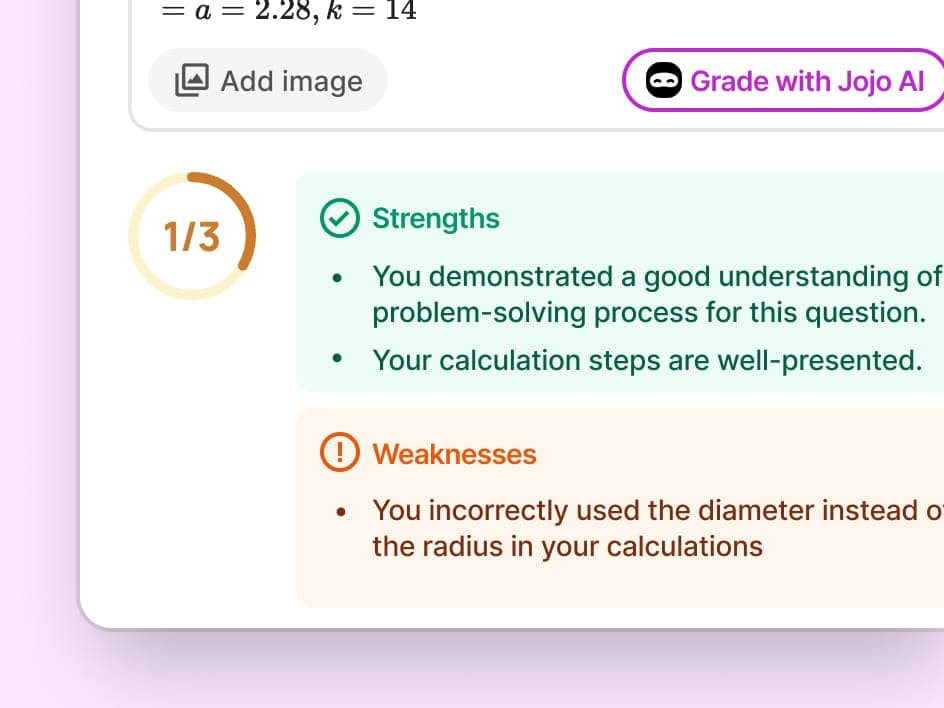This screenshot has width=944, height=708.
Task: Click 'problem-solving process for this question' line
Action: pyautogui.click(x=649, y=312)
